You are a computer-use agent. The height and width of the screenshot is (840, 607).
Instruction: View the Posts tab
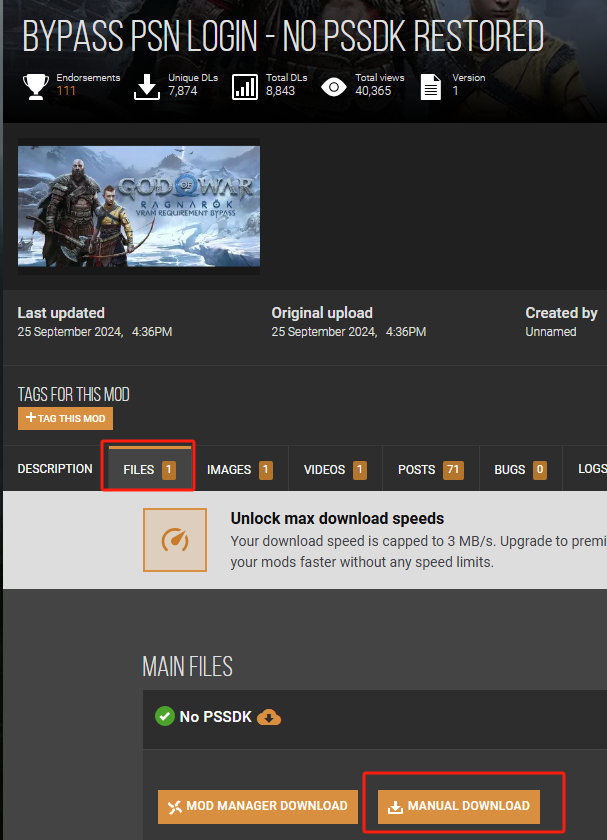tap(430, 469)
